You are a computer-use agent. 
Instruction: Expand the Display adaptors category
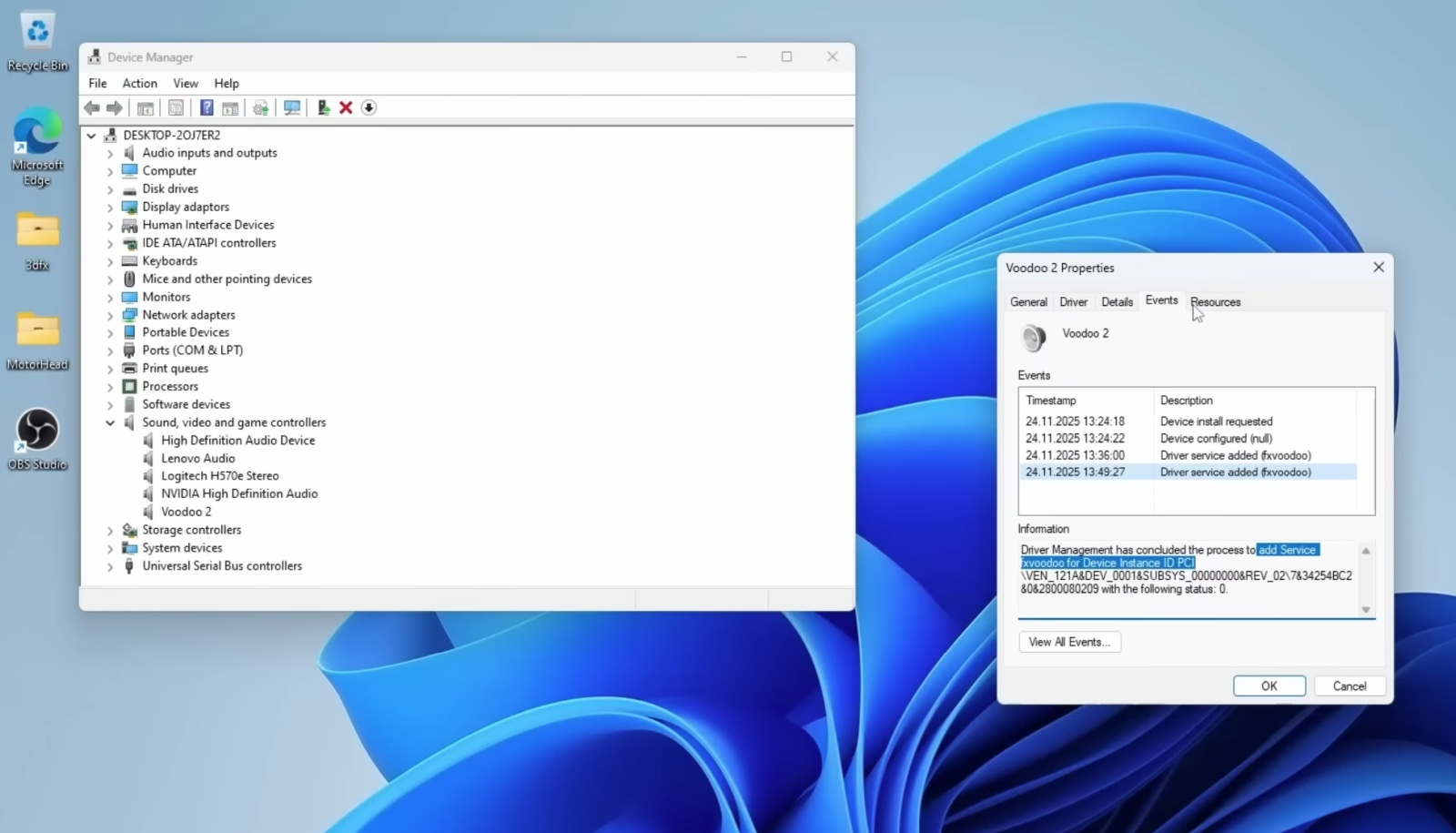click(110, 208)
